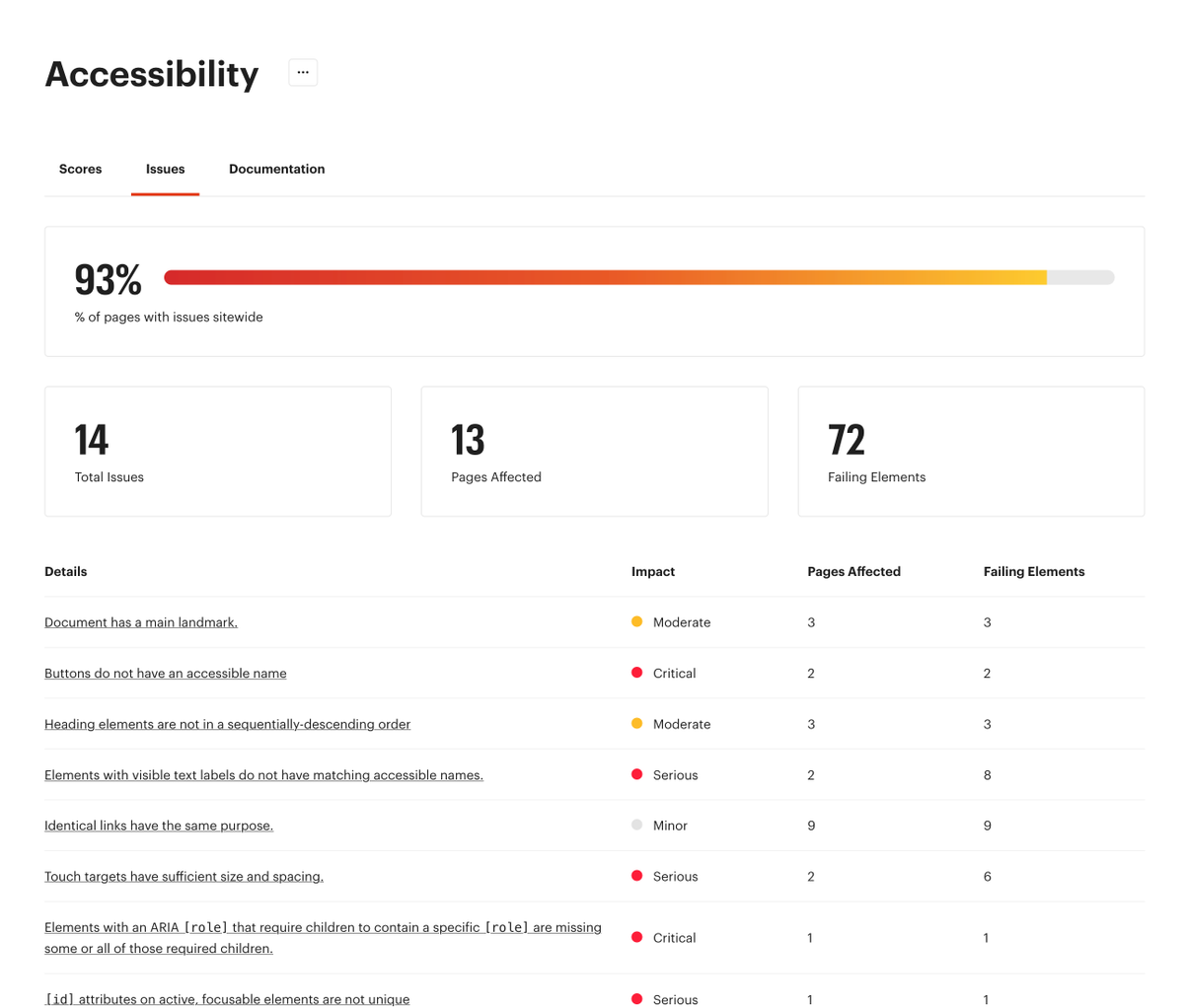Click Critical impact on ARIA role row
The height and width of the screenshot is (1008, 1184).
pyautogui.click(x=664, y=938)
